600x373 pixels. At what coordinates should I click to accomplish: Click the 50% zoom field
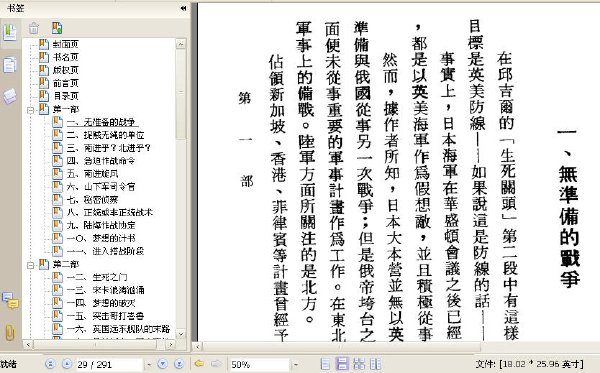tap(259, 364)
